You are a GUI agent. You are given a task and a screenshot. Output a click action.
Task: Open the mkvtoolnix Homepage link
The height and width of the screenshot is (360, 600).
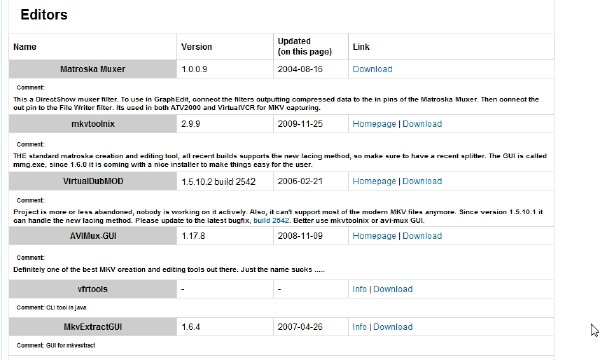click(x=374, y=124)
